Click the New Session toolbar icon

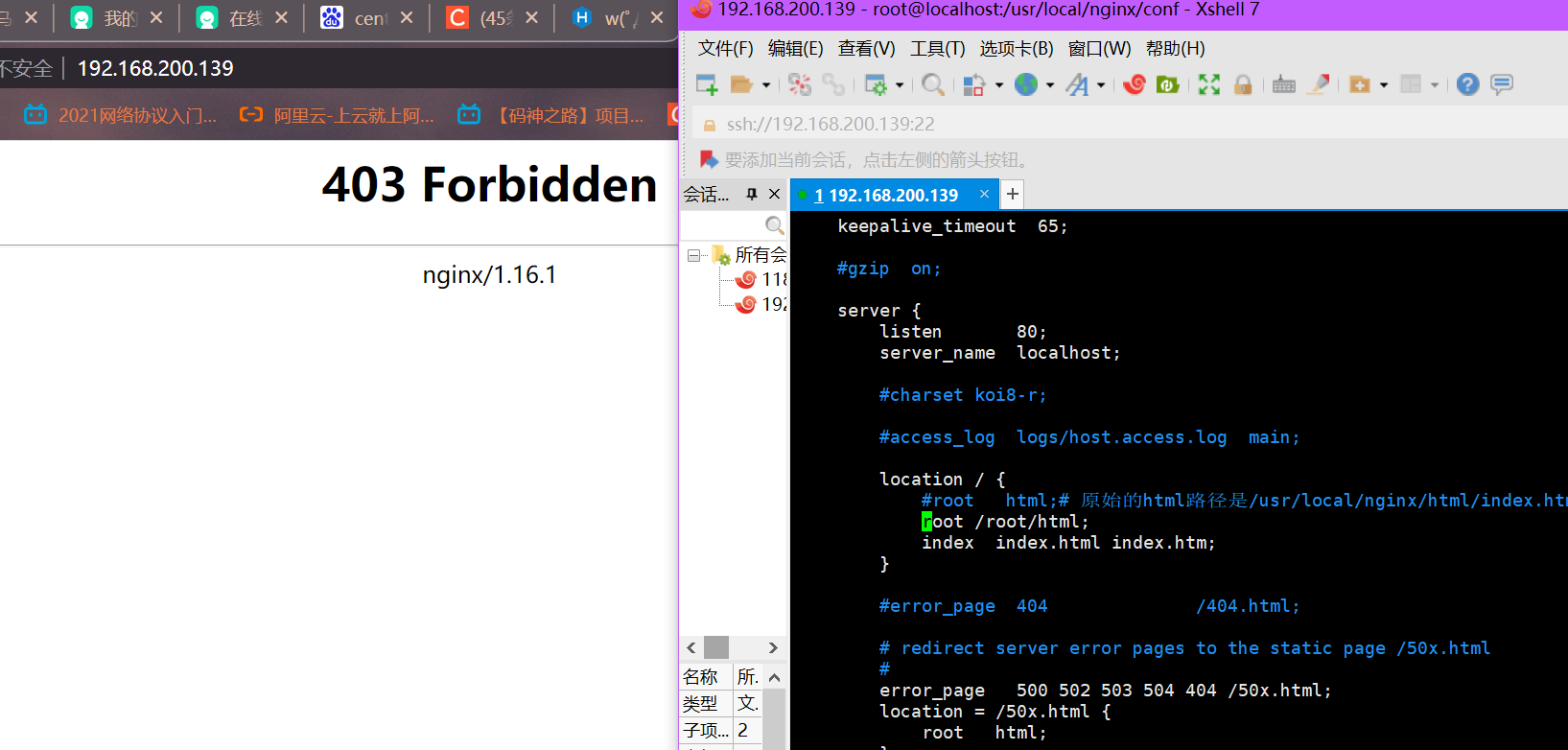coord(707,84)
